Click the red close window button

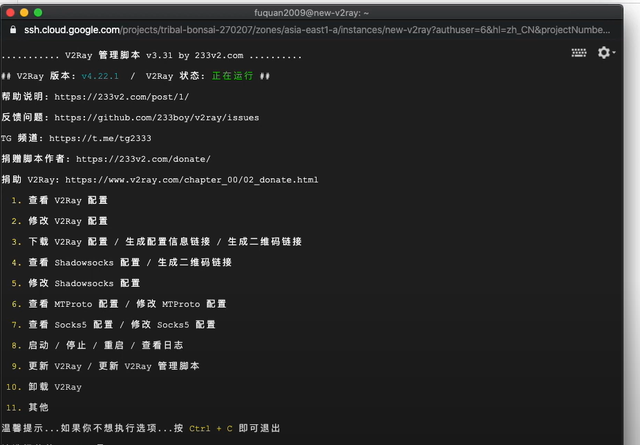(x=11, y=13)
